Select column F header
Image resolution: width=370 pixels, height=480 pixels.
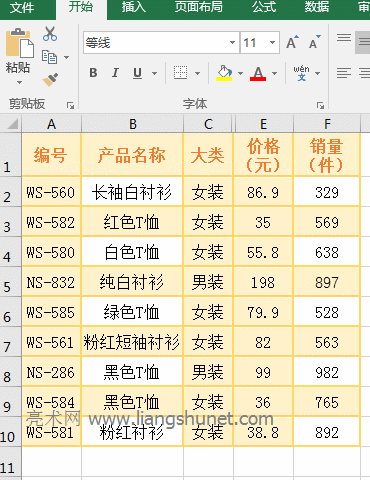click(327, 124)
